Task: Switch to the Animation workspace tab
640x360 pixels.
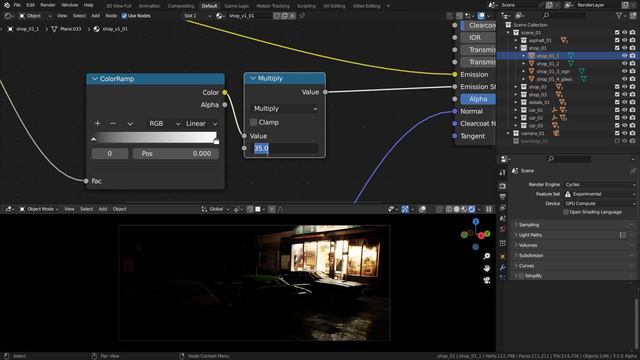Action: pyautogui.click(x=149, y=6)
